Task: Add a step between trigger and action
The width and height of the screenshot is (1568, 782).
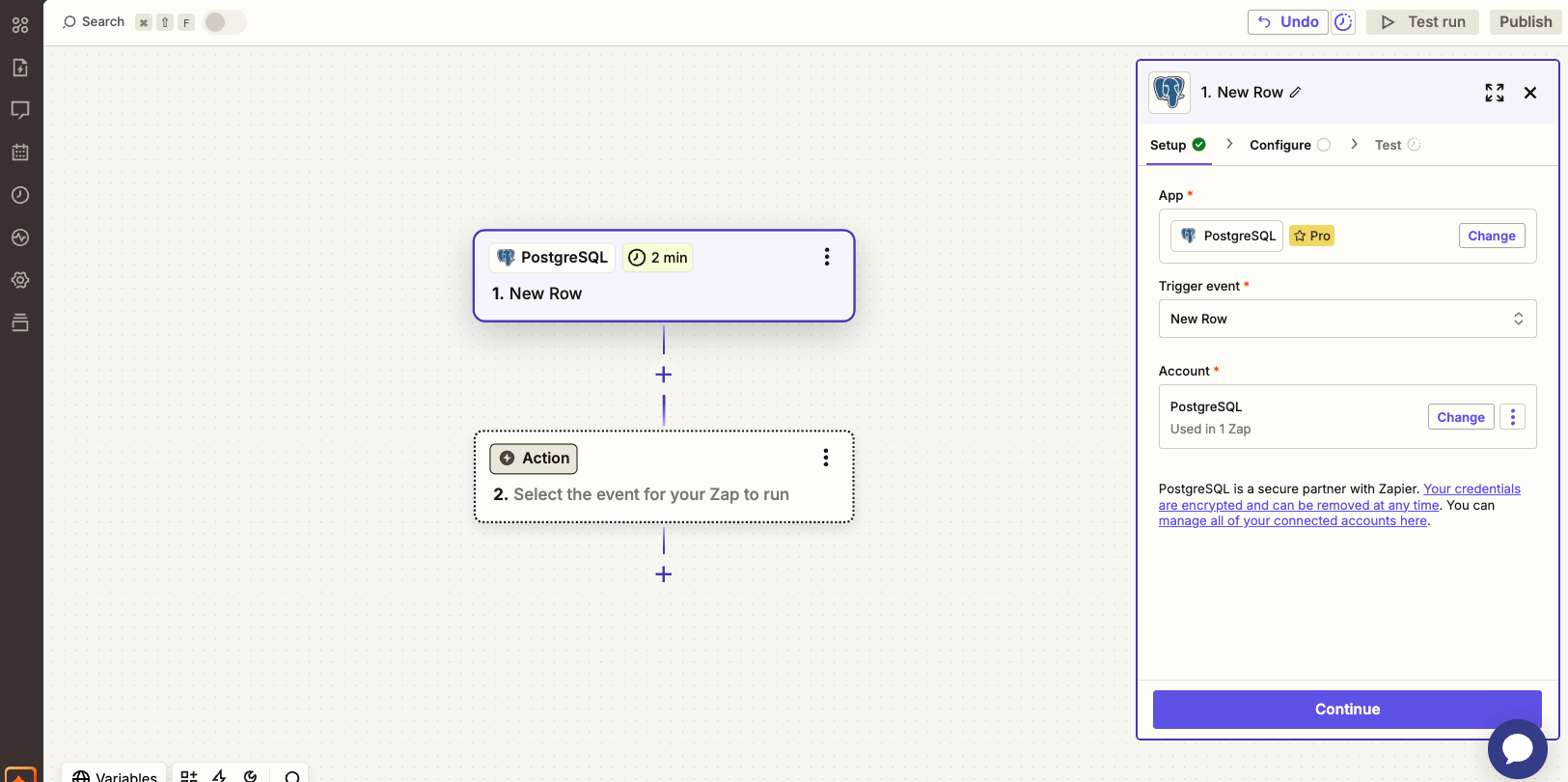Action: pos(664,375)
